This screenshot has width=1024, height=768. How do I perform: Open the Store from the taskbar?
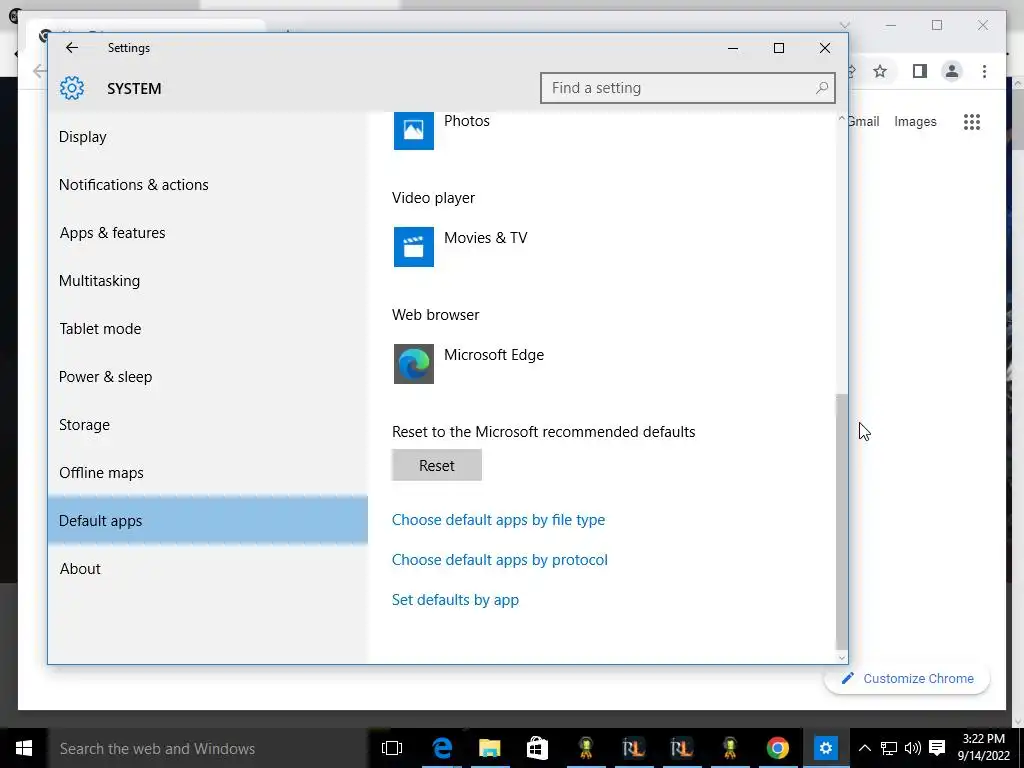[537, 748]
